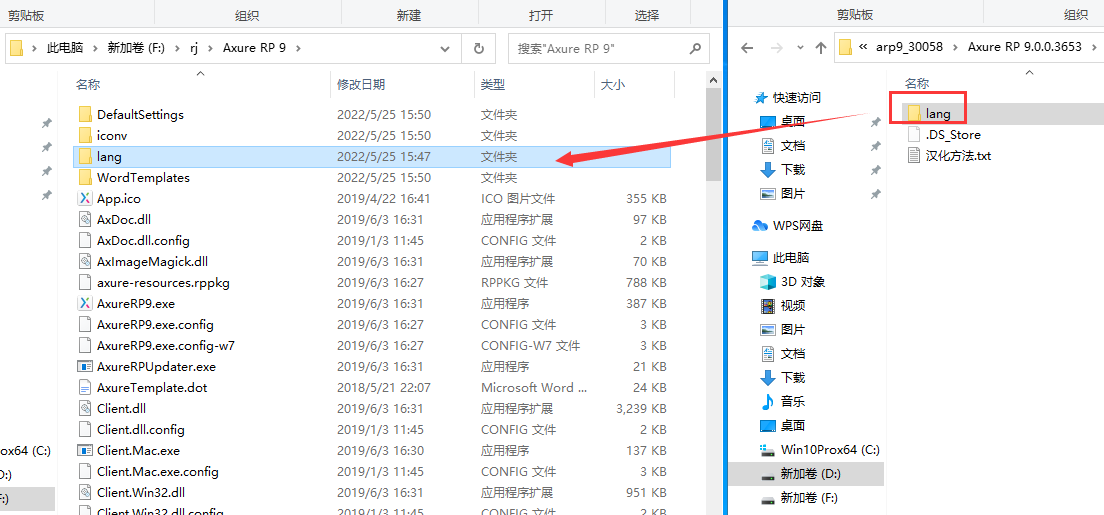
Task: Select lang folder in left window
Action: [x=372, y=156]
